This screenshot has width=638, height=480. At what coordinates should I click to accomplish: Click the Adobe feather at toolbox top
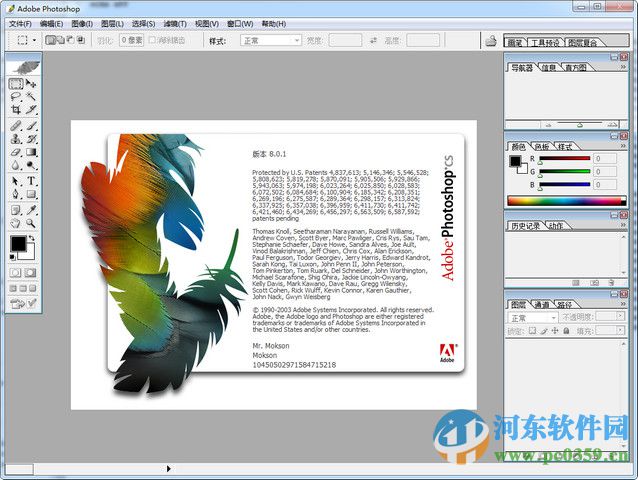tap(23, 67)
